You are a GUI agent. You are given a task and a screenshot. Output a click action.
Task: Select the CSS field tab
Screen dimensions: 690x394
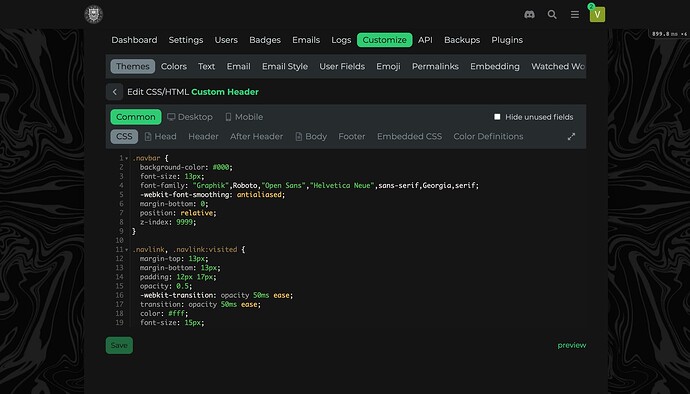124,136
